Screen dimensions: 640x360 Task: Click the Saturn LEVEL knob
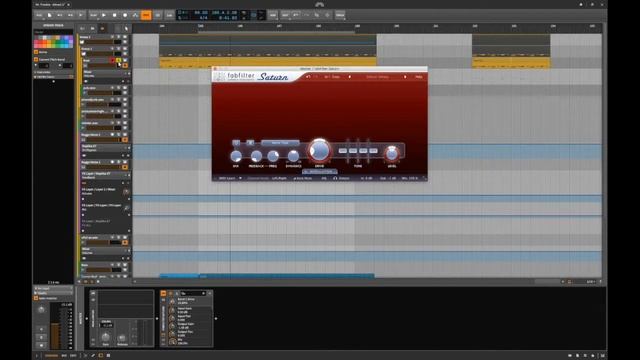[x=392, y=153]
